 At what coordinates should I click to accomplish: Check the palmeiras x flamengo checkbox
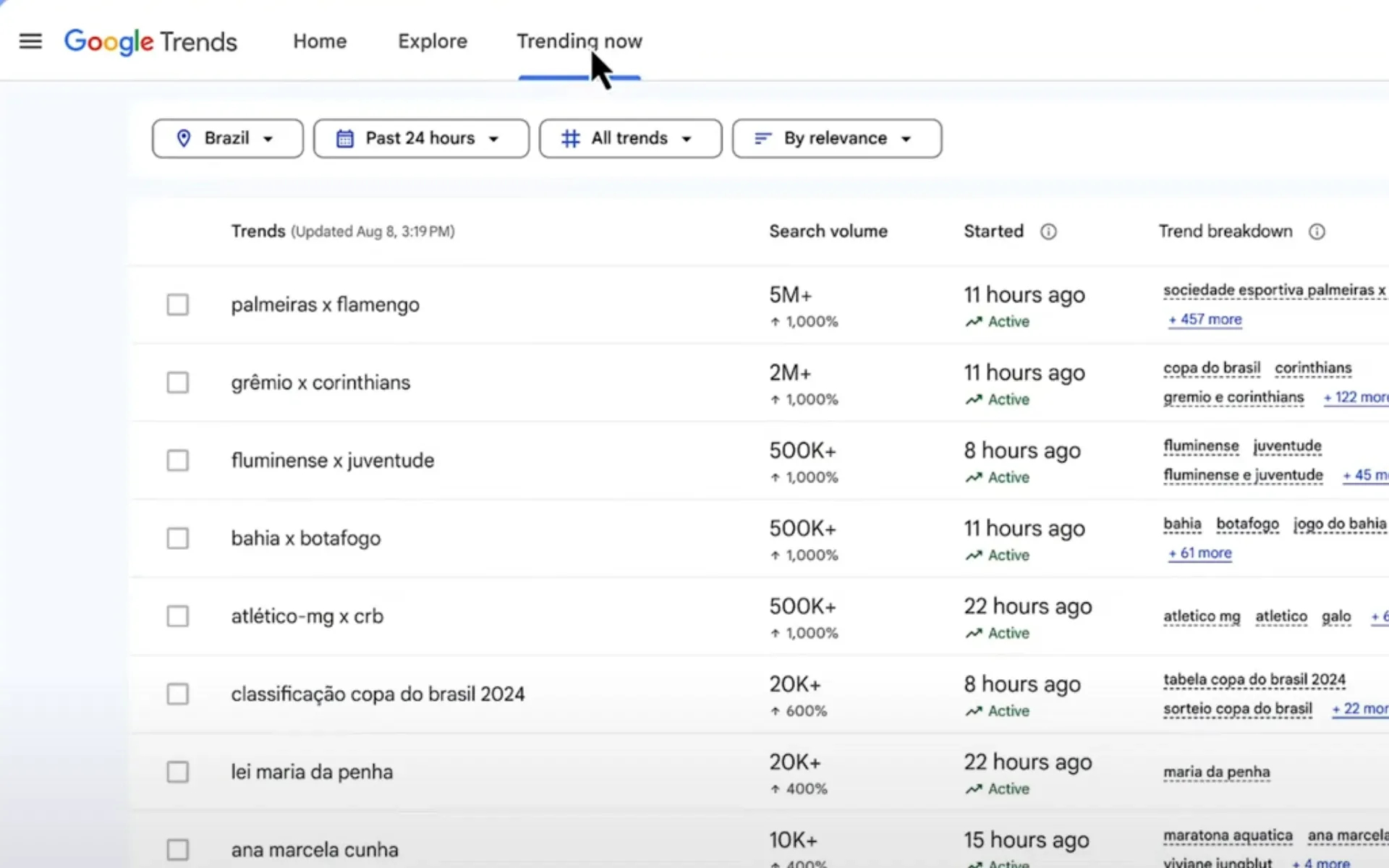(x=177, y=305)
